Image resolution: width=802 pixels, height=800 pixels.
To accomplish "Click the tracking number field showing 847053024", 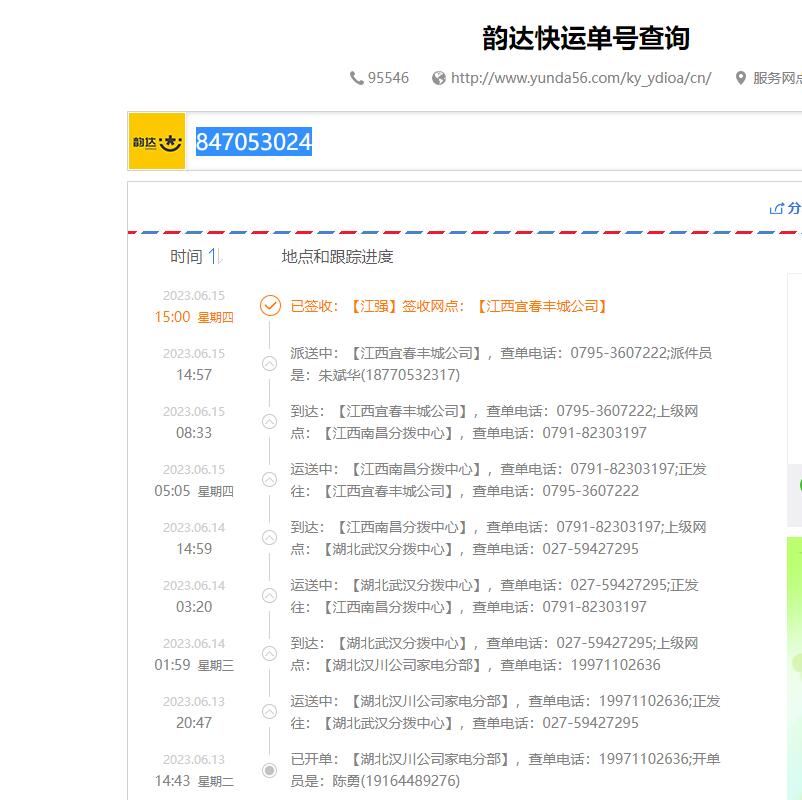I will [x=494, y=141].
